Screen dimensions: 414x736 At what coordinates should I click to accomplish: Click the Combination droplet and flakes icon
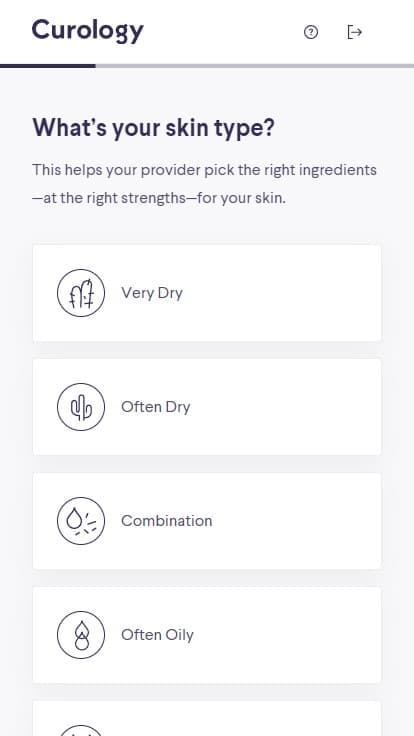tap(81, 521)
